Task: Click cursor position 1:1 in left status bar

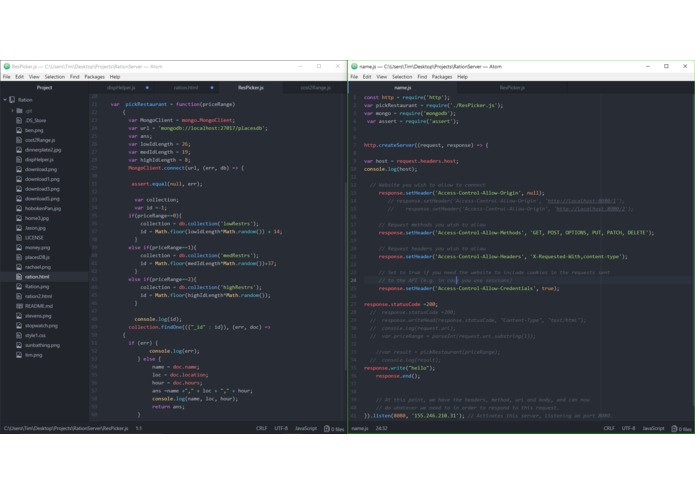Action: [139, 428]
